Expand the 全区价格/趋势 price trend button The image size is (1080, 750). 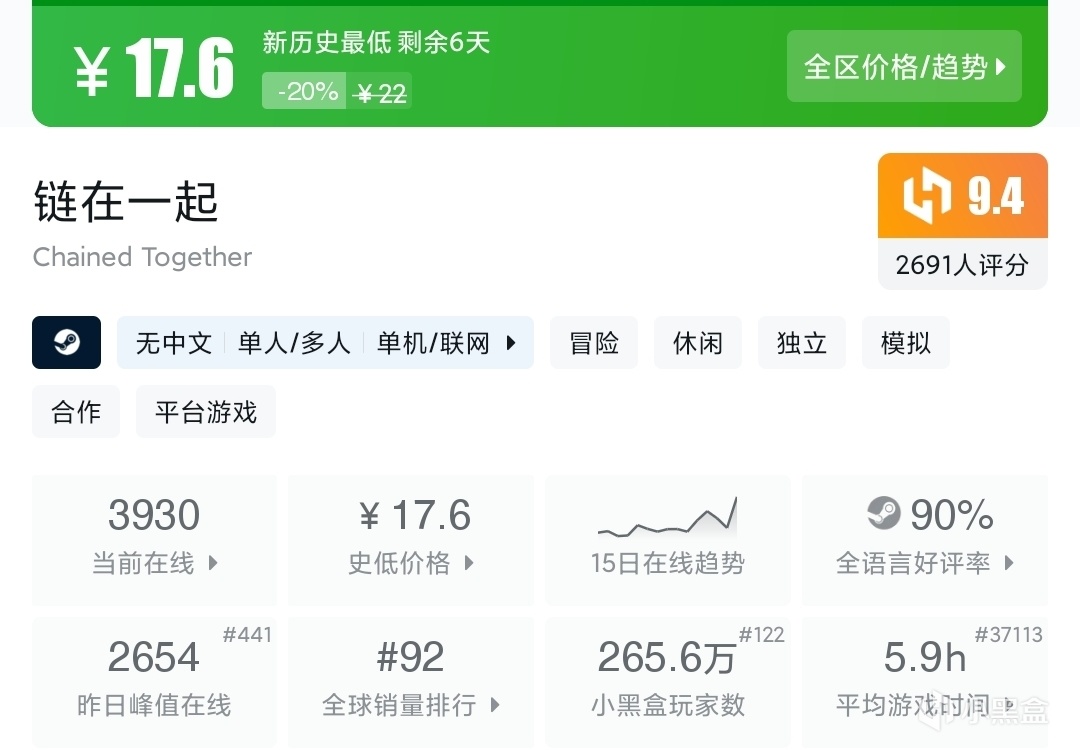coord(904,67)
